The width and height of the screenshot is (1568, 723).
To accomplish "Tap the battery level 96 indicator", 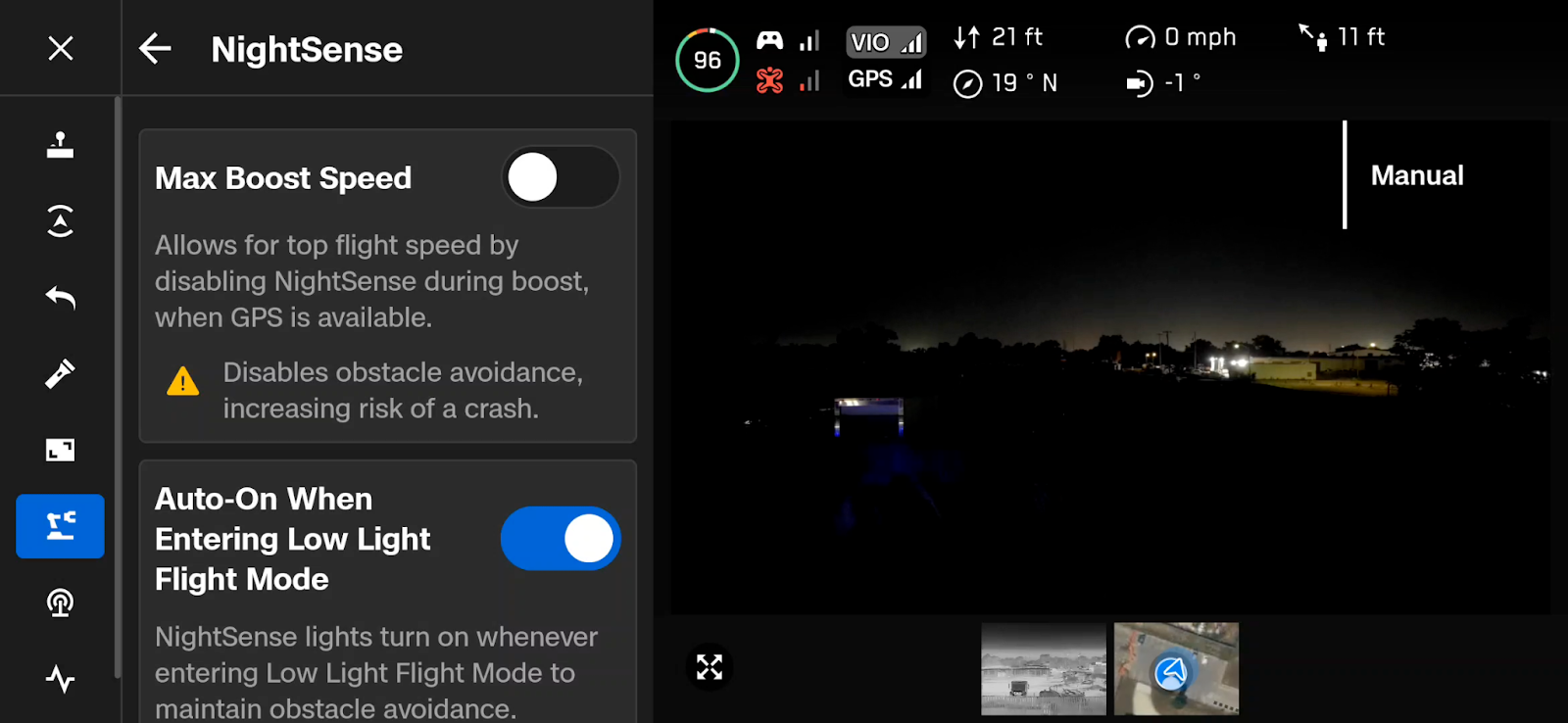I will [707, 60].
